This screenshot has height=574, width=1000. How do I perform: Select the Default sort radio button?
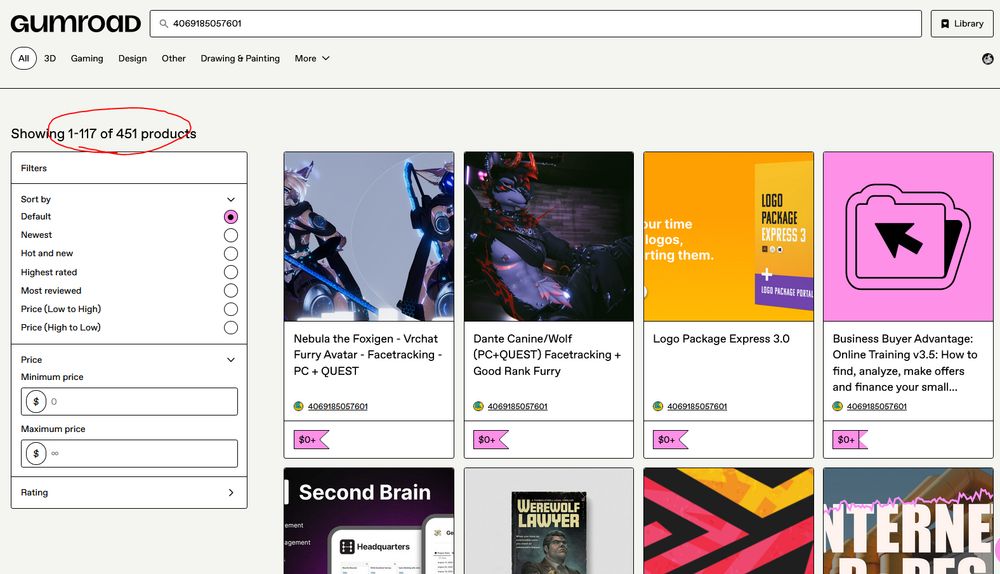[231, 217]
